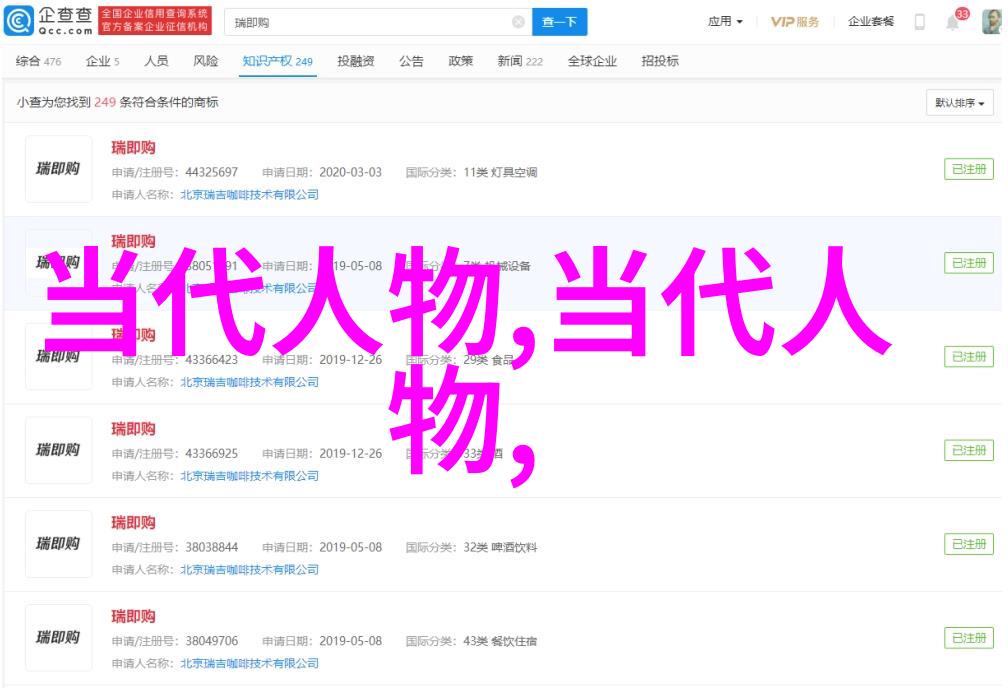Click the 已注册 status tag on first result
Image resolution: width=1008 pixels, height=692 pixels.
(968, 169)
